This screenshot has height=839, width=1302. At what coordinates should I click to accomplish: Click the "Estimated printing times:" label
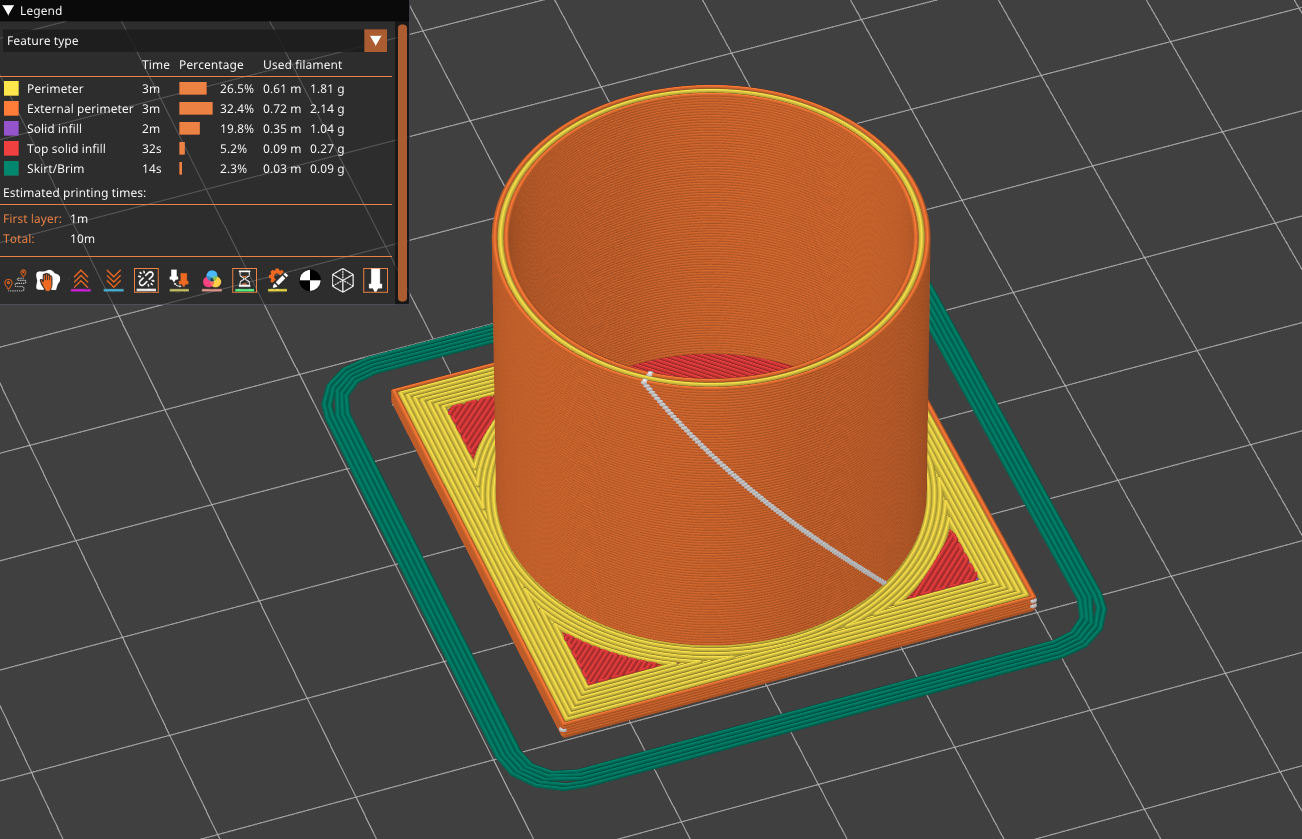pyautogui.click(x=75, y=192)
